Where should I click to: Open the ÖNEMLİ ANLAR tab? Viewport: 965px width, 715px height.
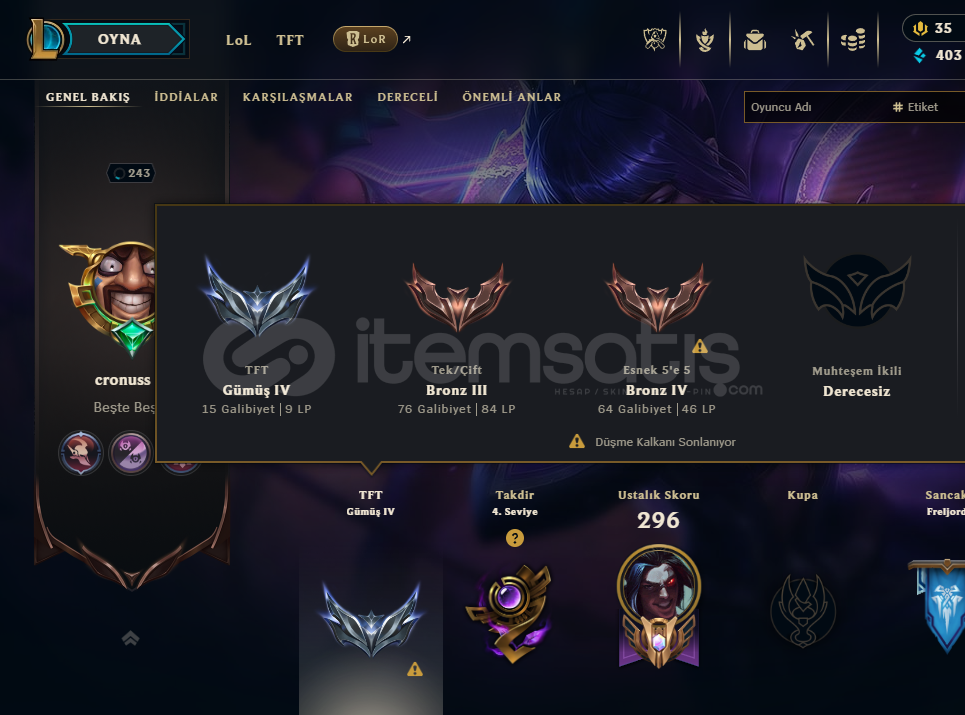coord(511,97)
